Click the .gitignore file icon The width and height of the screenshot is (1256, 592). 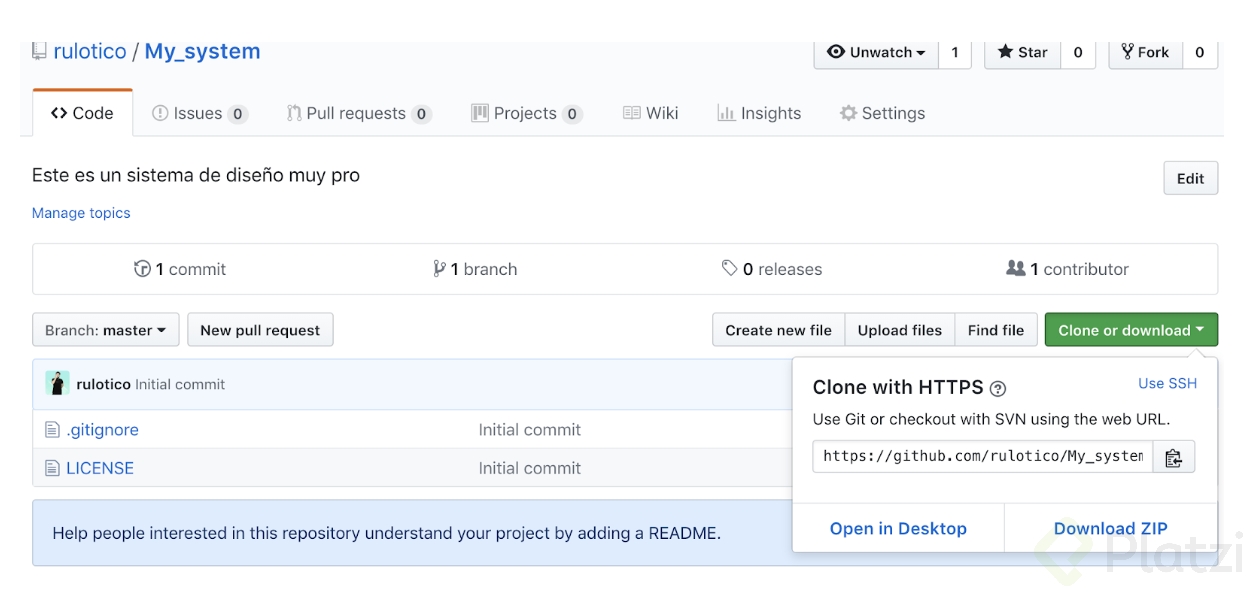[53, 430]
